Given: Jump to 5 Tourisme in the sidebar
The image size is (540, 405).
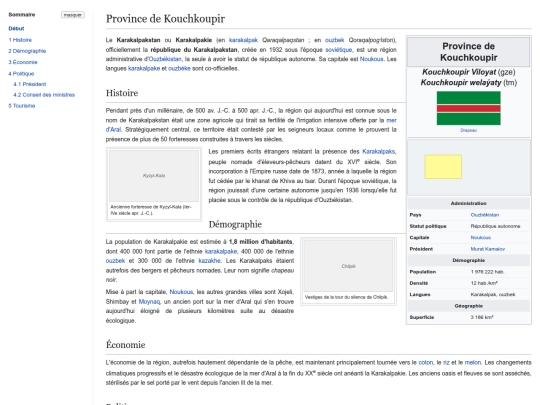Looking at the screenshot, I should click(x=22, y=106).
